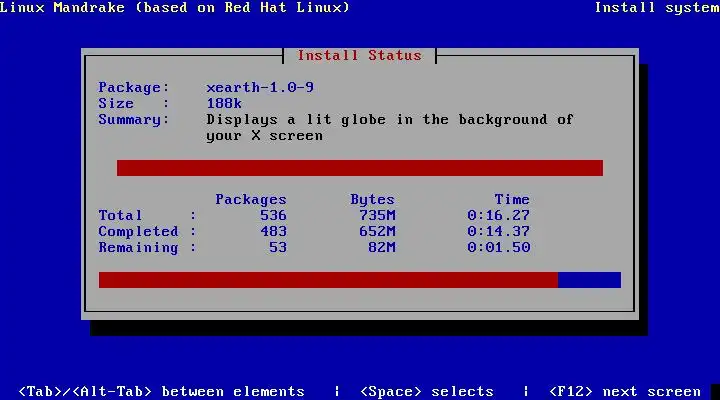Click the package progress bar under the summary
Screen dimensions: 720x400
(360, 168)
